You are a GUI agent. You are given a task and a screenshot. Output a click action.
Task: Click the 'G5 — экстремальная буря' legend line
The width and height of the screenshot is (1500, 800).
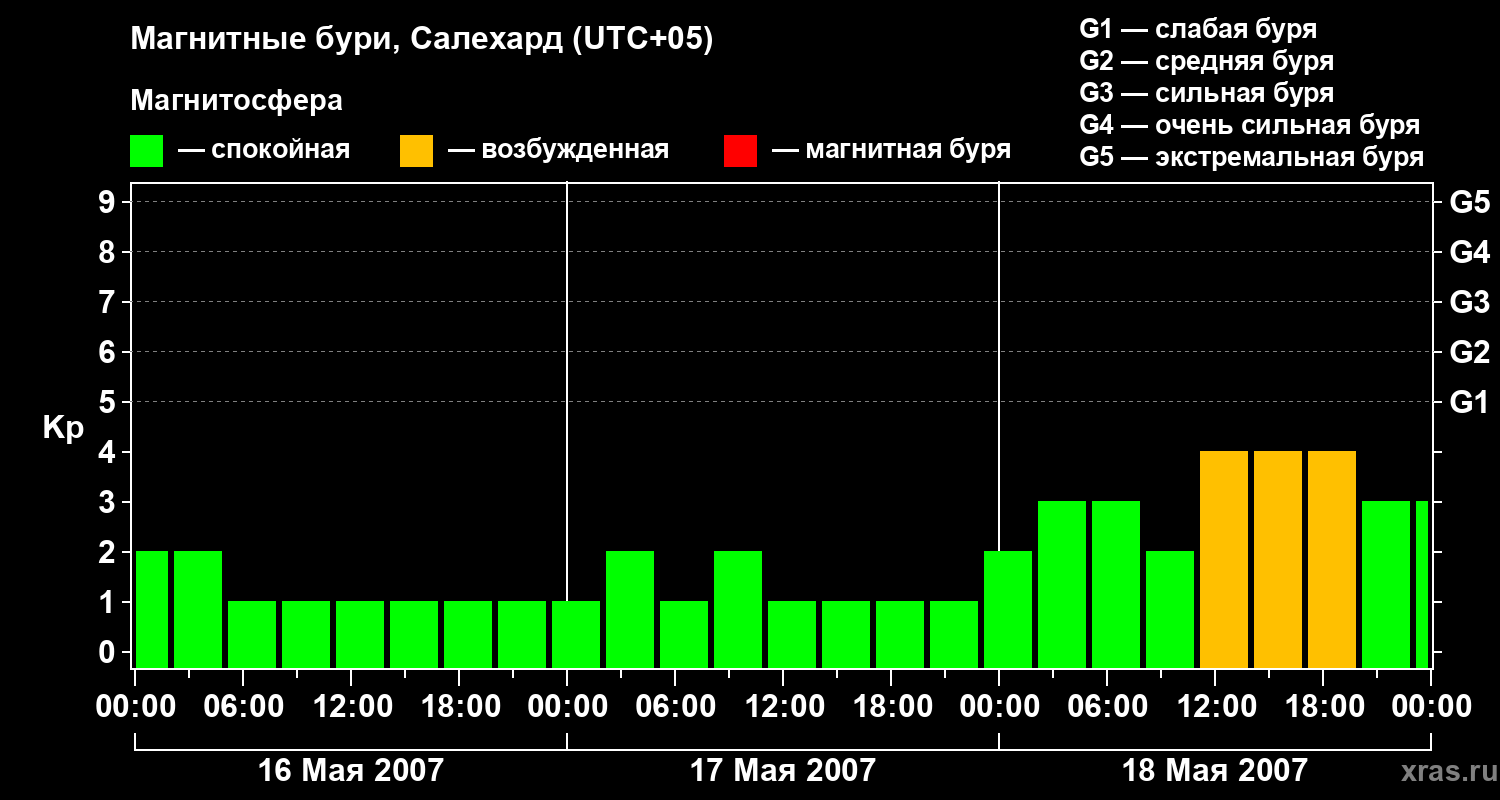pos(1252,157)
